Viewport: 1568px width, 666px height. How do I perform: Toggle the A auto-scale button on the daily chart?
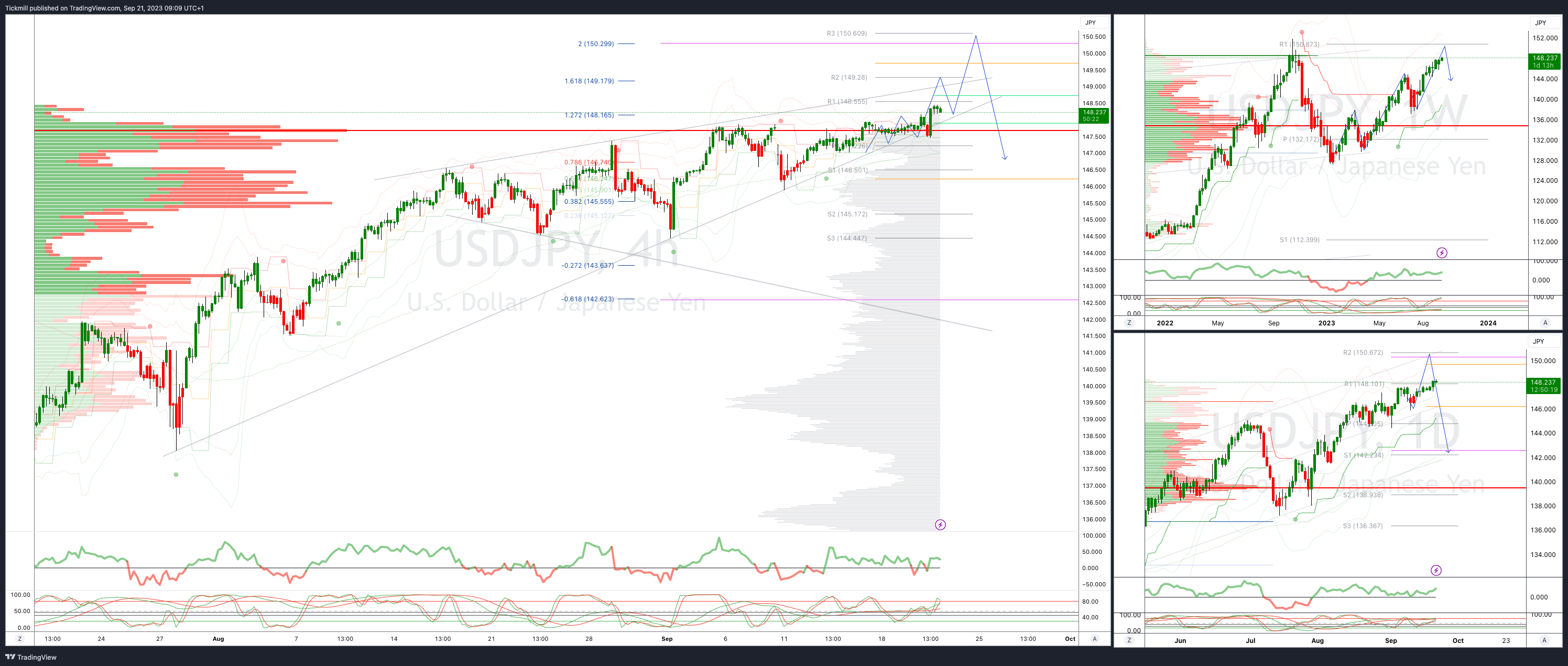pos(1544,640)
